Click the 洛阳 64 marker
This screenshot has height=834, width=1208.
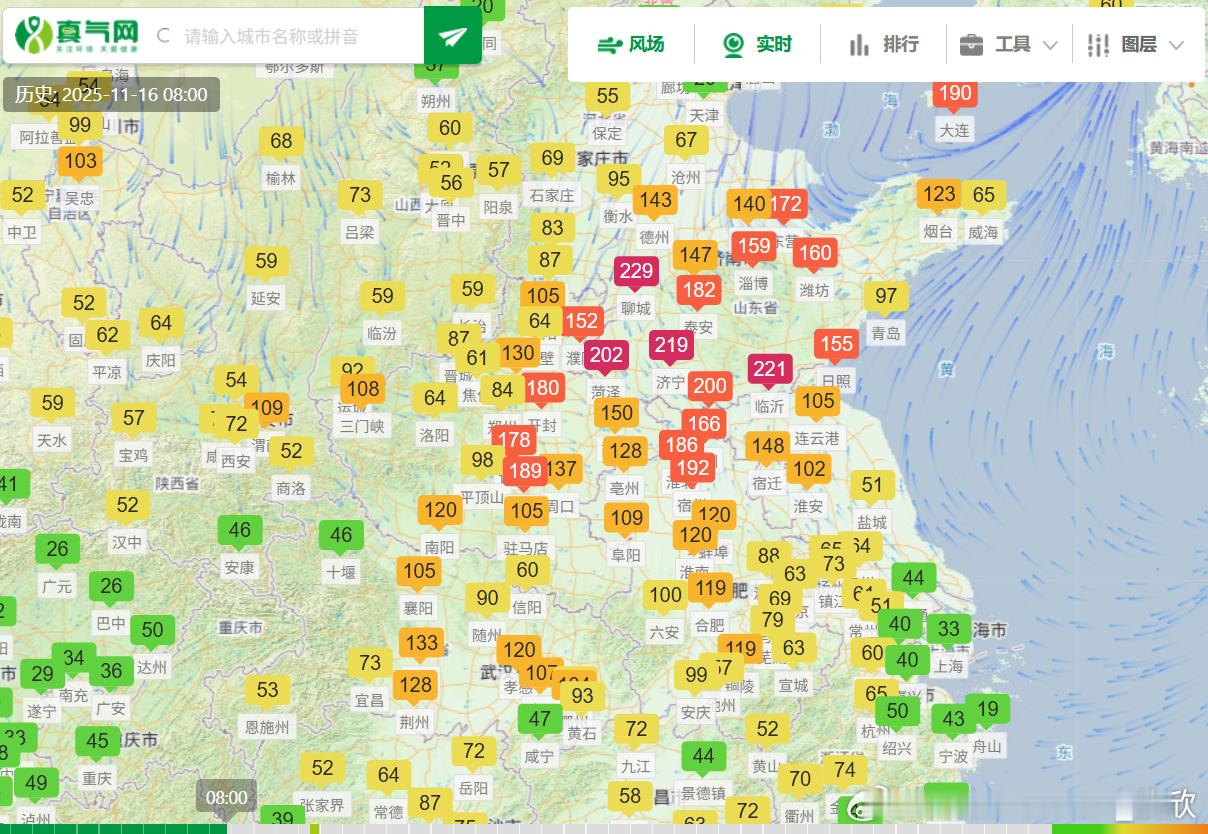click(x=434, y=400)
